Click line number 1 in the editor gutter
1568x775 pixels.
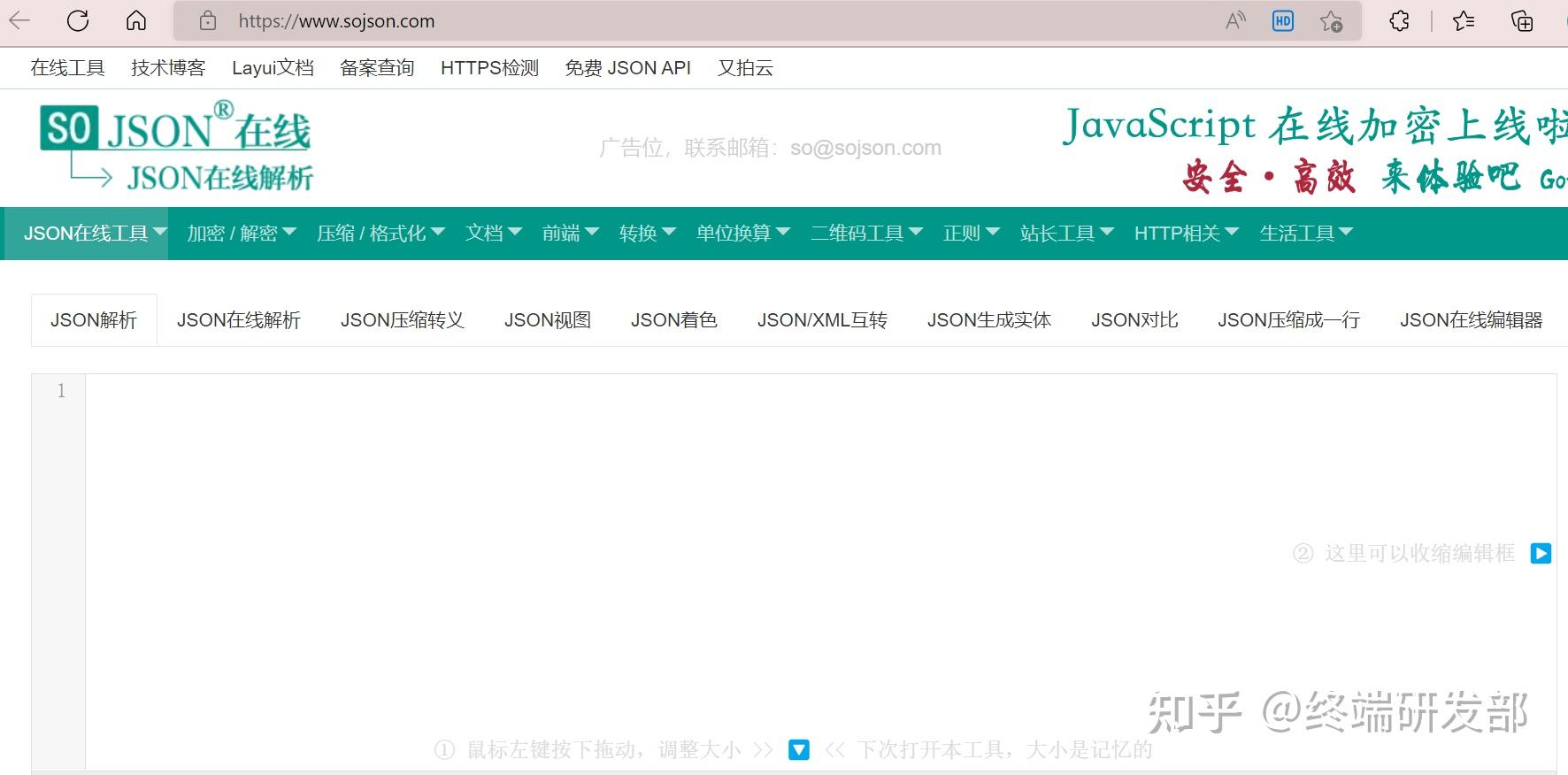coord(61,391)
